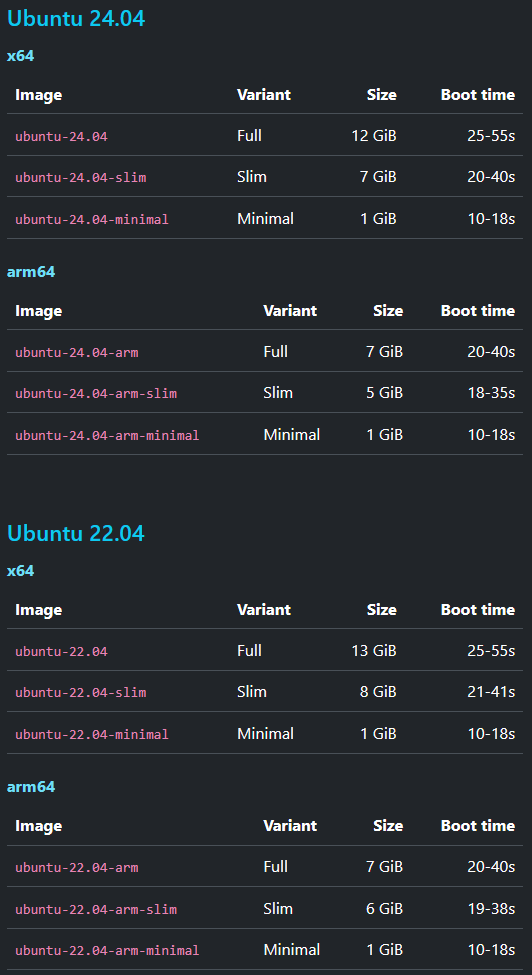Select Minimal variant in the ubuntu-24.04-minimal row
This screenshot has height=975, width=532.
coord(265,218)
